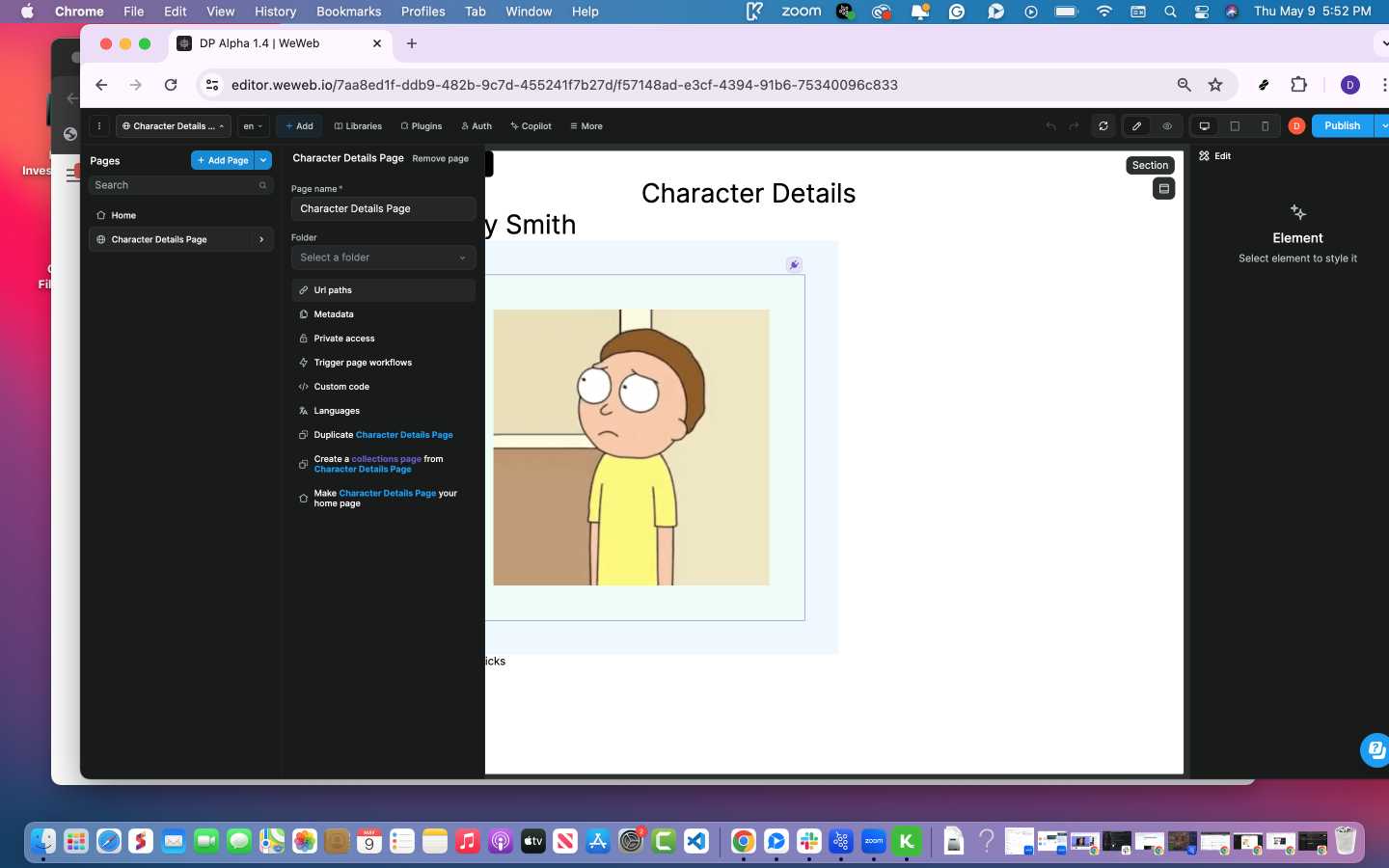Open the Bookmarks menu in the menu bar
Screen dimensions: 1389x868
click(x=348, y=12)
